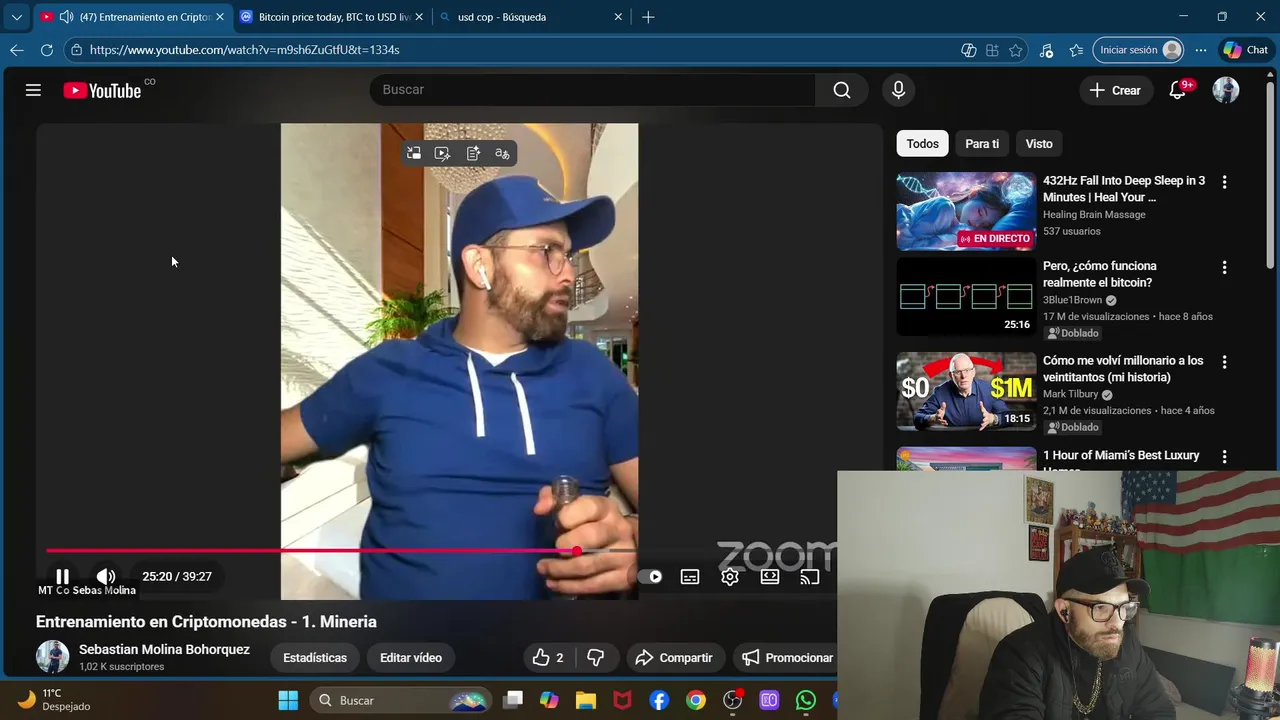
Task: Click Iniciar sesión in the browser
Action: 1139,50
